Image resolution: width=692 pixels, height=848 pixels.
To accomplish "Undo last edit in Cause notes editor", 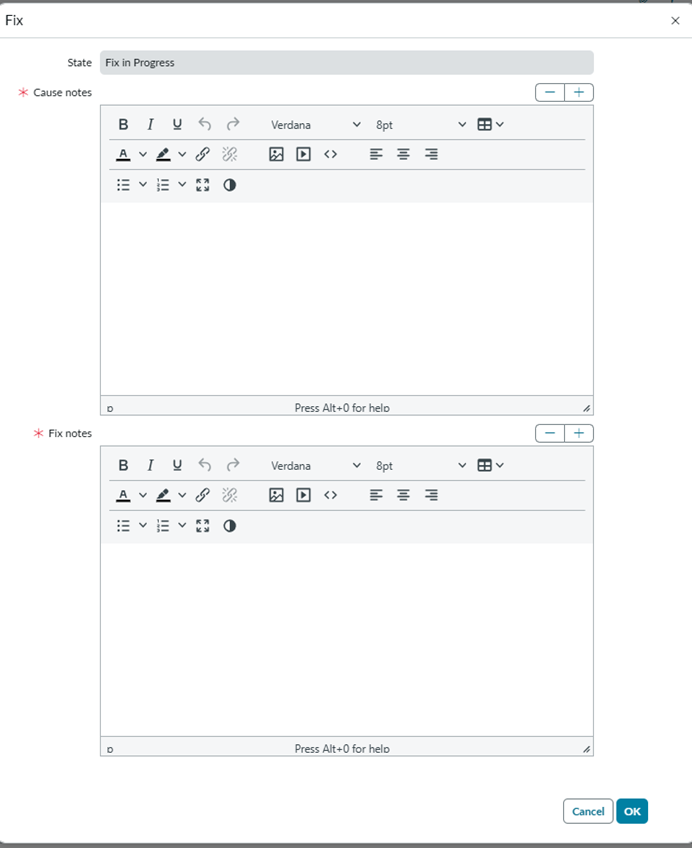I will click(x=204, y=124).
